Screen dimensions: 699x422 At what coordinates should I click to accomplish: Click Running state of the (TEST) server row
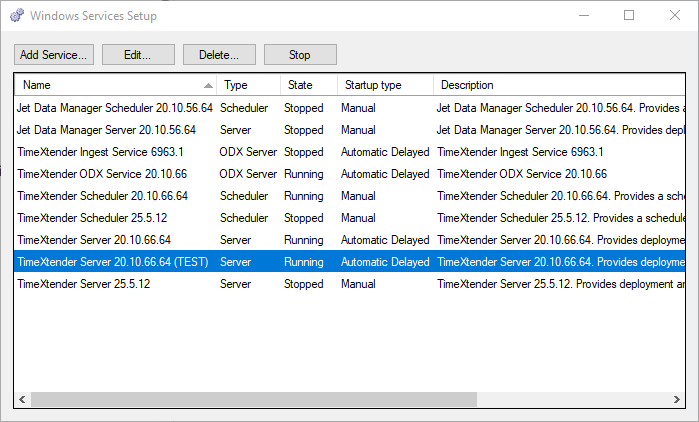point(304,262)
